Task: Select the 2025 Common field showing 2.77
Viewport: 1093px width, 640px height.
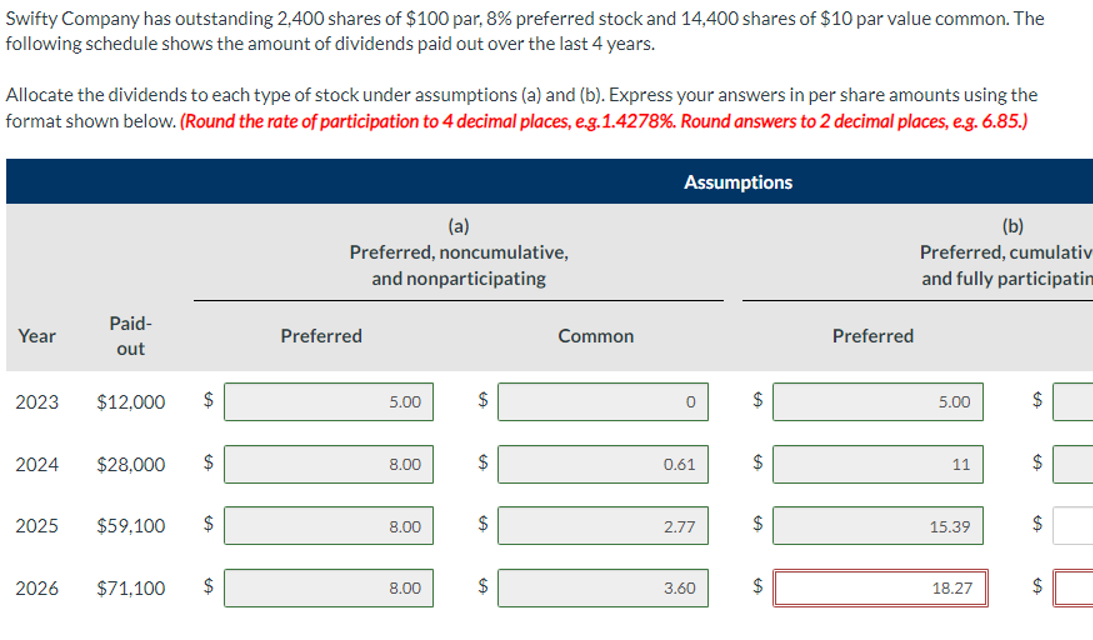Action: click(603, 525)
